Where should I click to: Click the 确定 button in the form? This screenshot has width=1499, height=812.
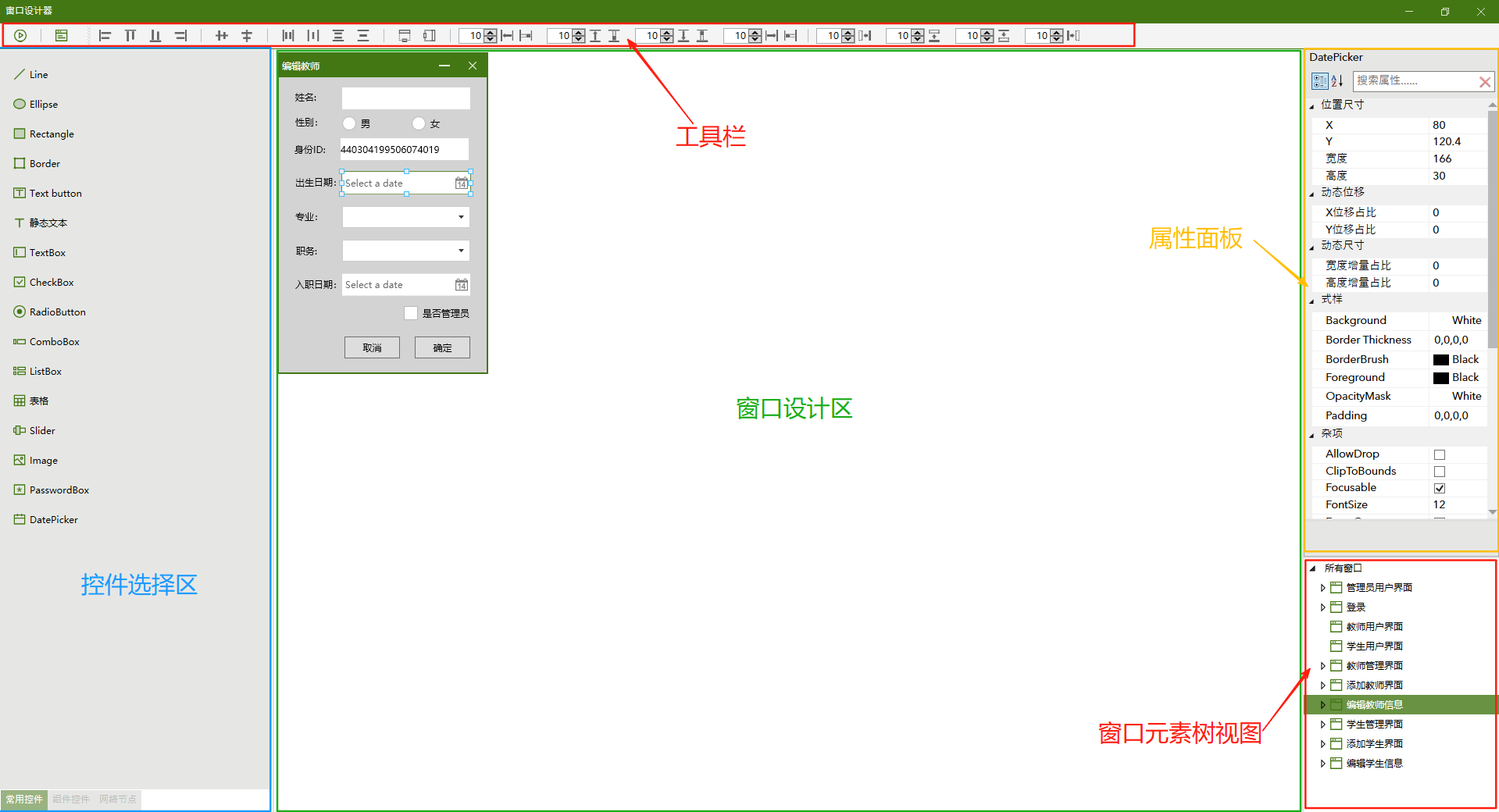click(x=442, y=347)
